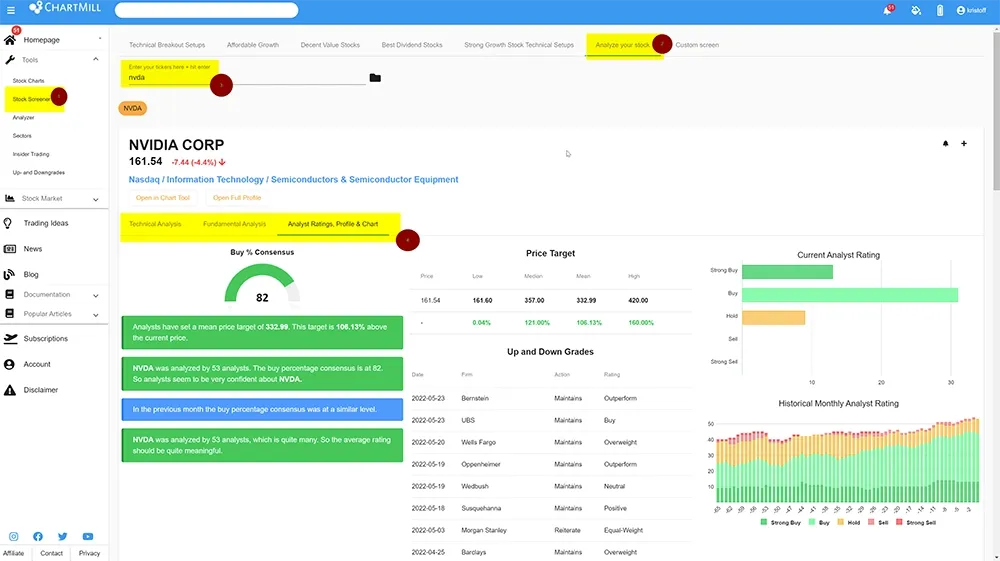Open the Privacy footer link
Image resolution: width=1000 pixels, height=561 pixels.
click(89, 553)
